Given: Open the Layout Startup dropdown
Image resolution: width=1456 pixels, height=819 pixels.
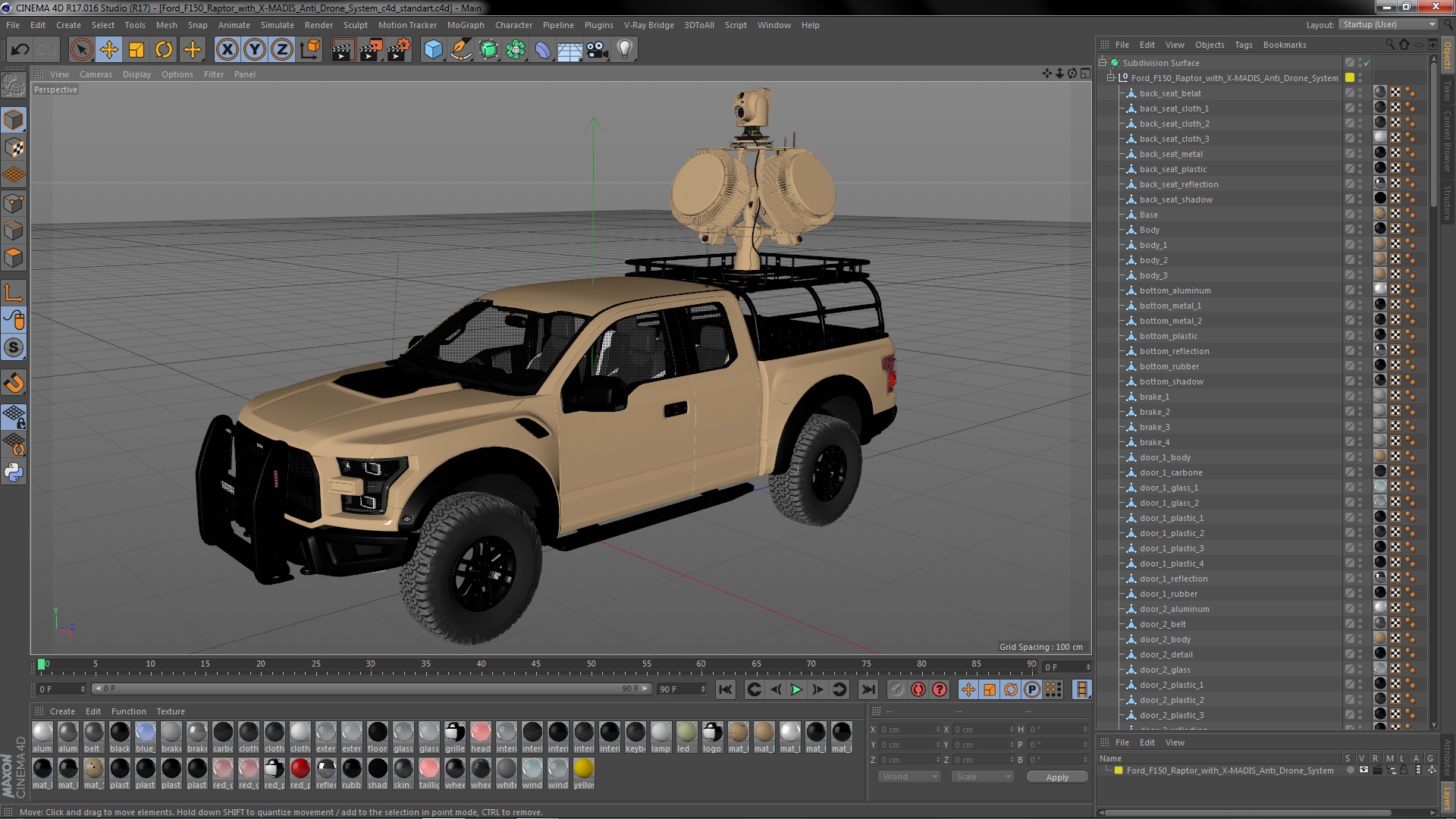Looking at the screenshot, I should click(x=1387, y=25).
